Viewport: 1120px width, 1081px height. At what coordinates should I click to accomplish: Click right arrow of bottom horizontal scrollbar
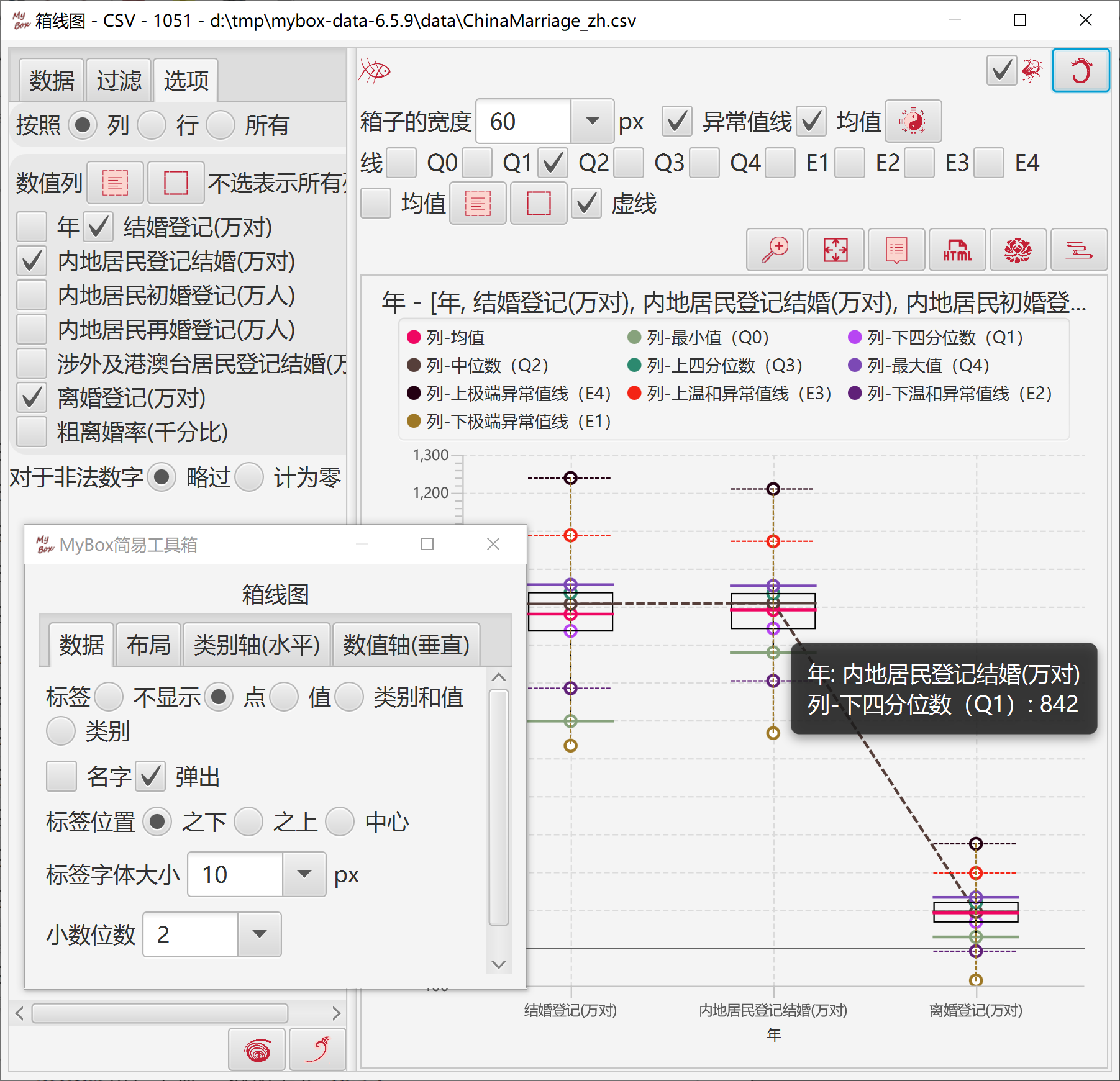tap(336, 1013)
